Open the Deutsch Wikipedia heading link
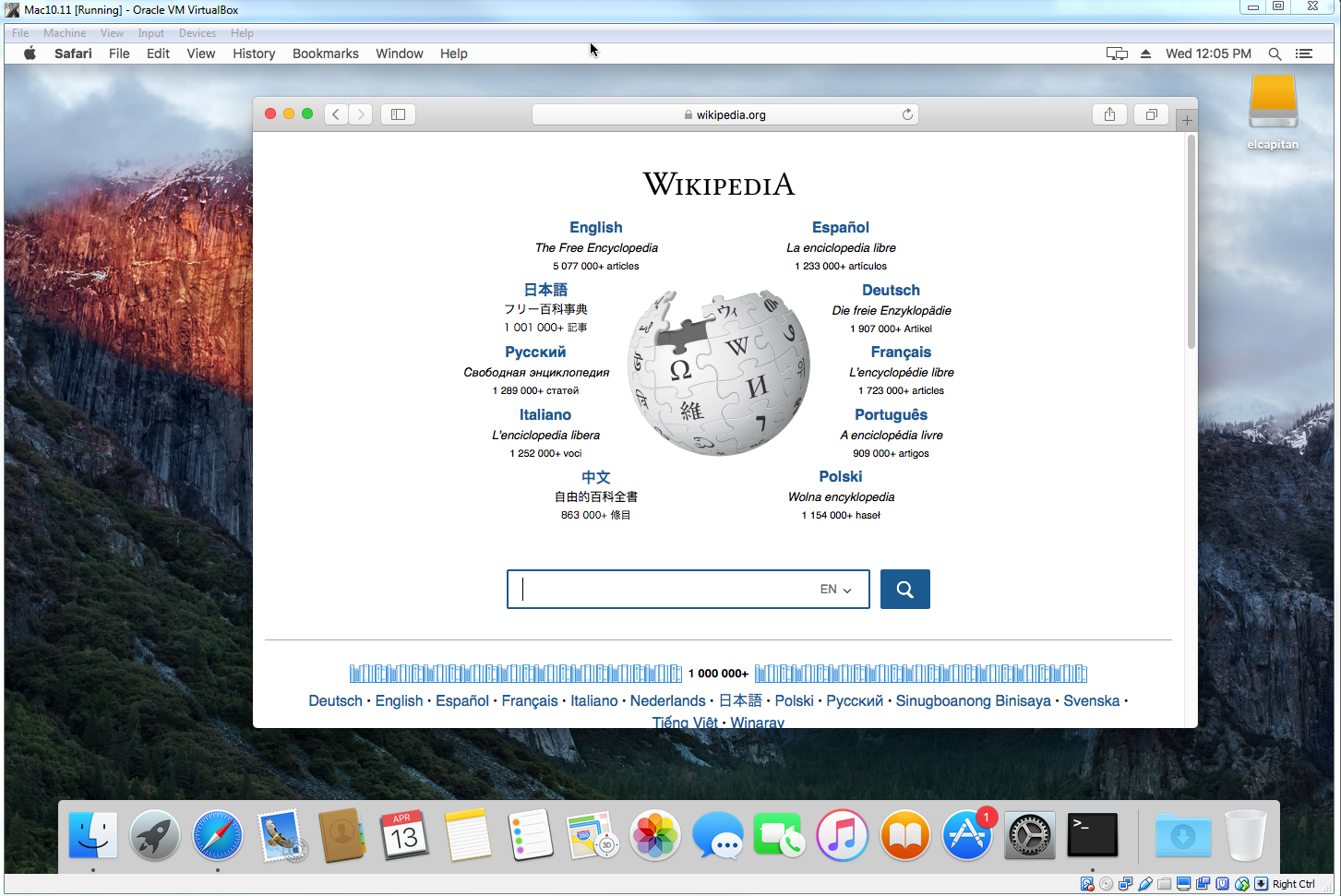1341x896 pixels. click(891, 290)
